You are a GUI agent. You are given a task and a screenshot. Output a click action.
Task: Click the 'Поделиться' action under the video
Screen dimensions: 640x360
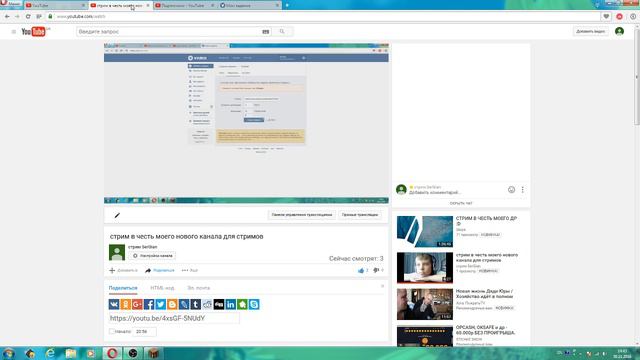point(160,270)
